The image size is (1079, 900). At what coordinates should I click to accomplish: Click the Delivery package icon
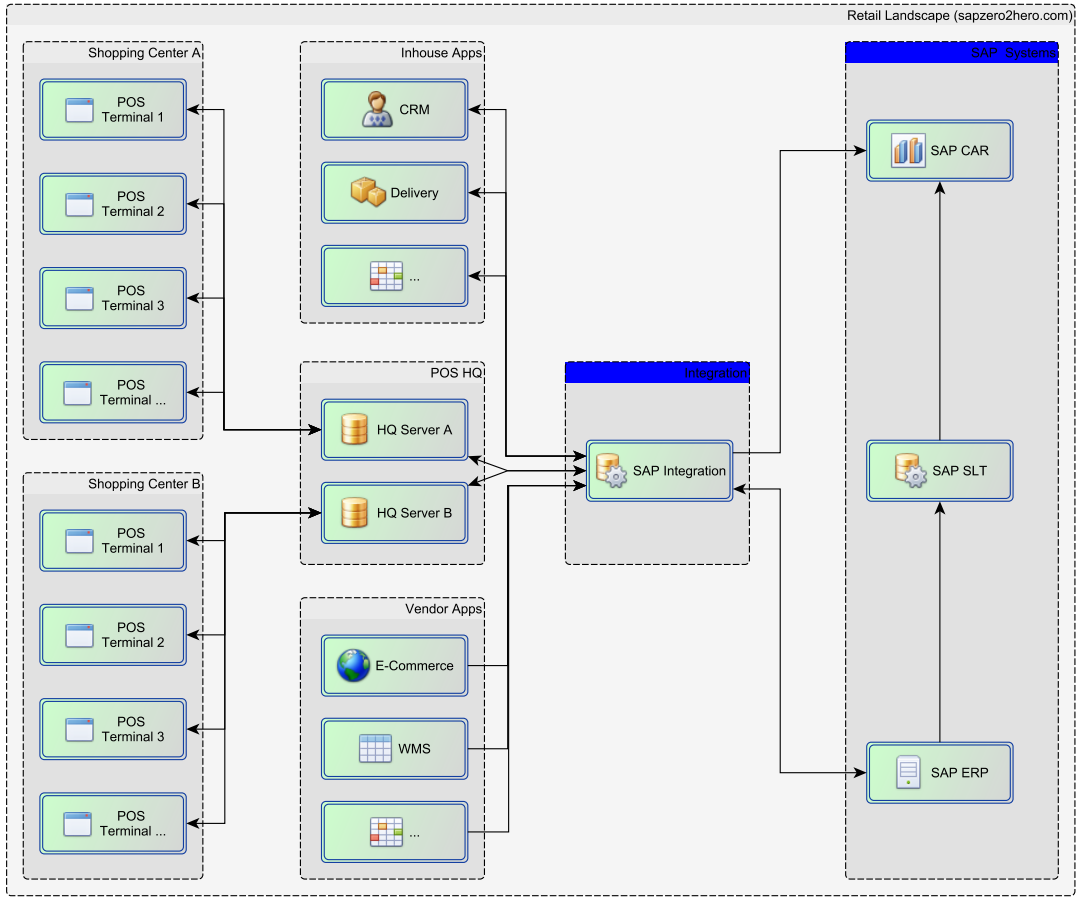371,192
